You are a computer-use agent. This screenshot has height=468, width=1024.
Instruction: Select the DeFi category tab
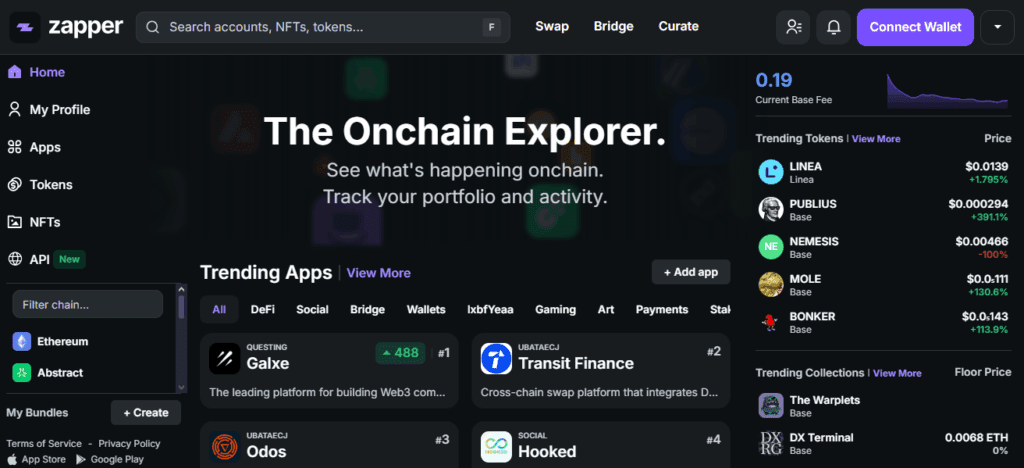(263, 309)
